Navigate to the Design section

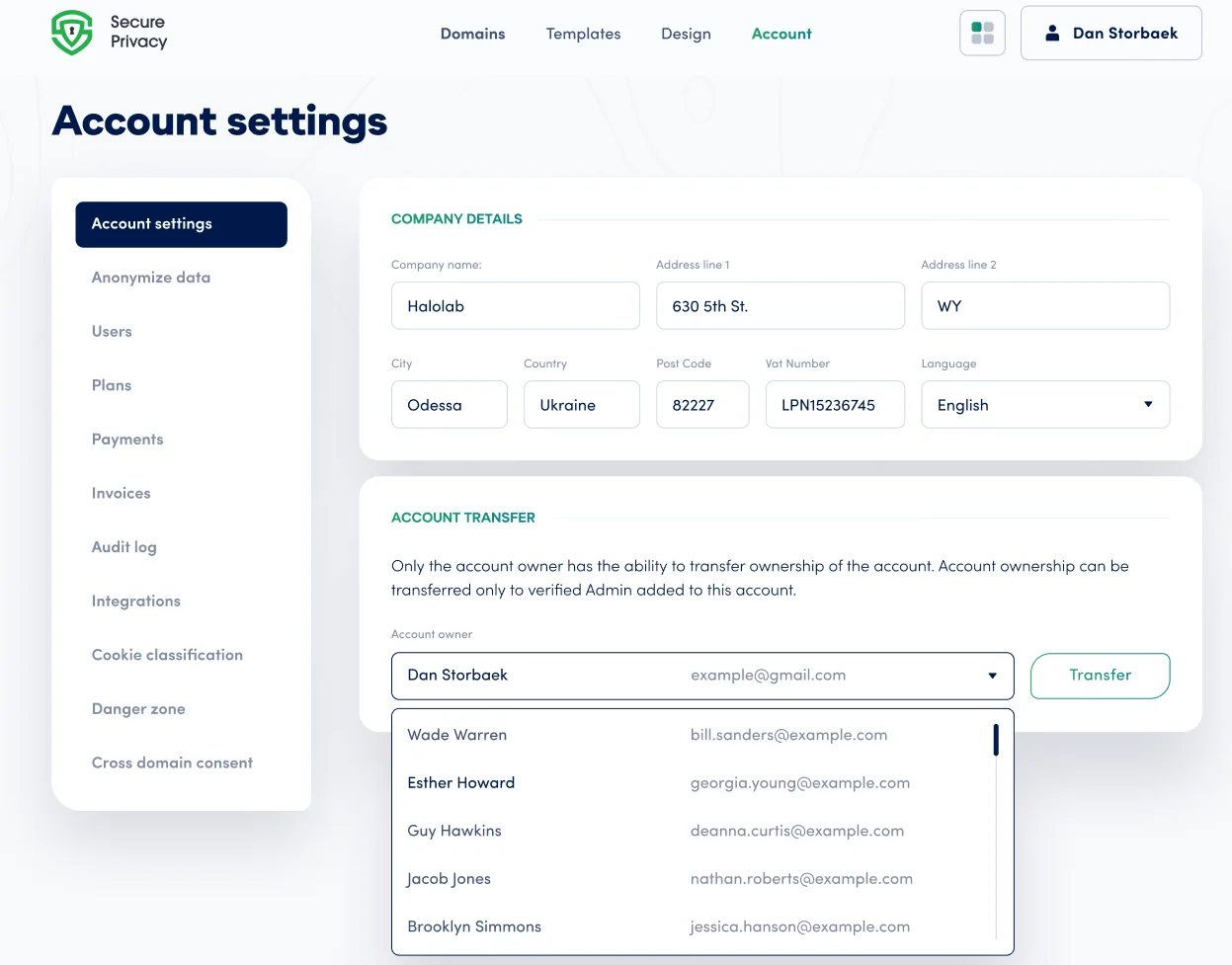pos(686,34)
